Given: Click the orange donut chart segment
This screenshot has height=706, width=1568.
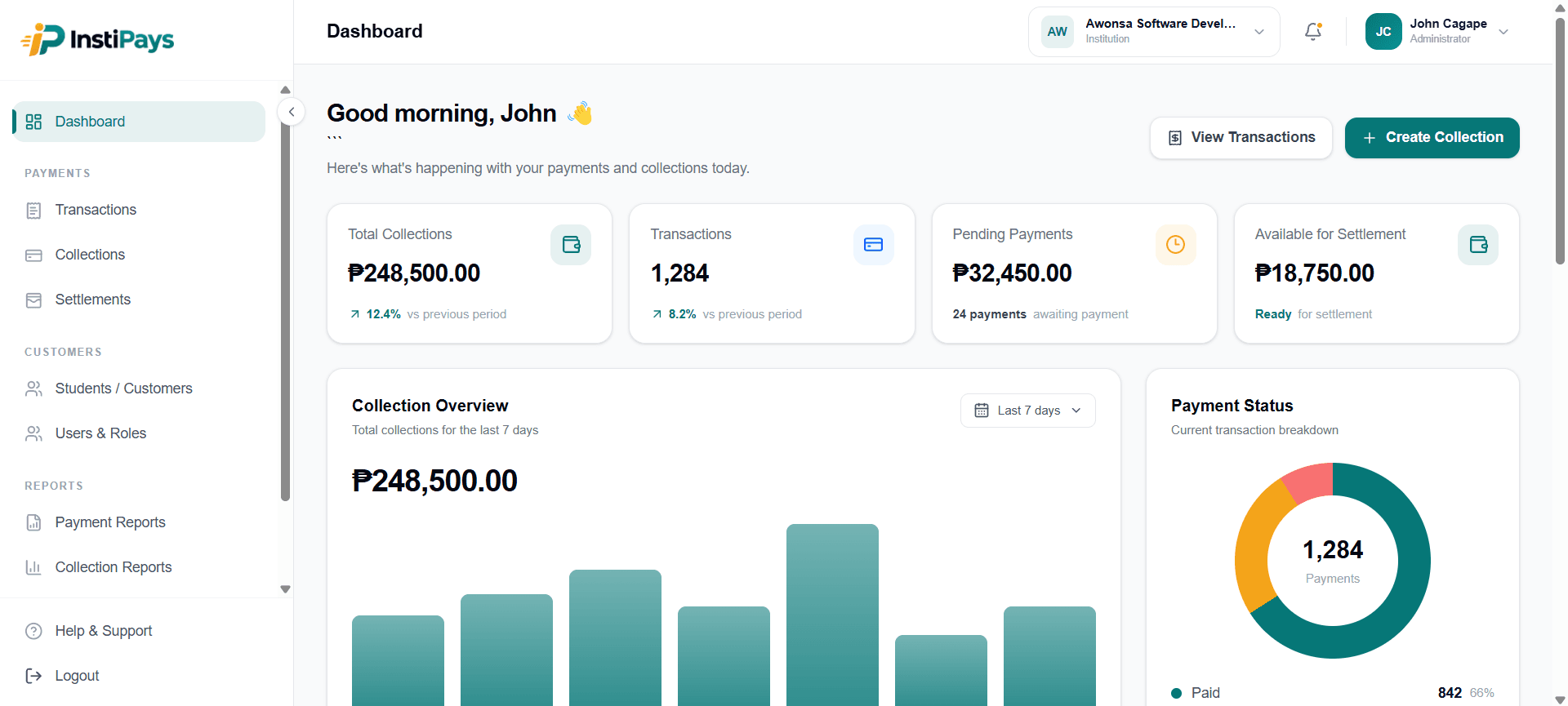Looking at the screenshot, I should [1253, 547].
